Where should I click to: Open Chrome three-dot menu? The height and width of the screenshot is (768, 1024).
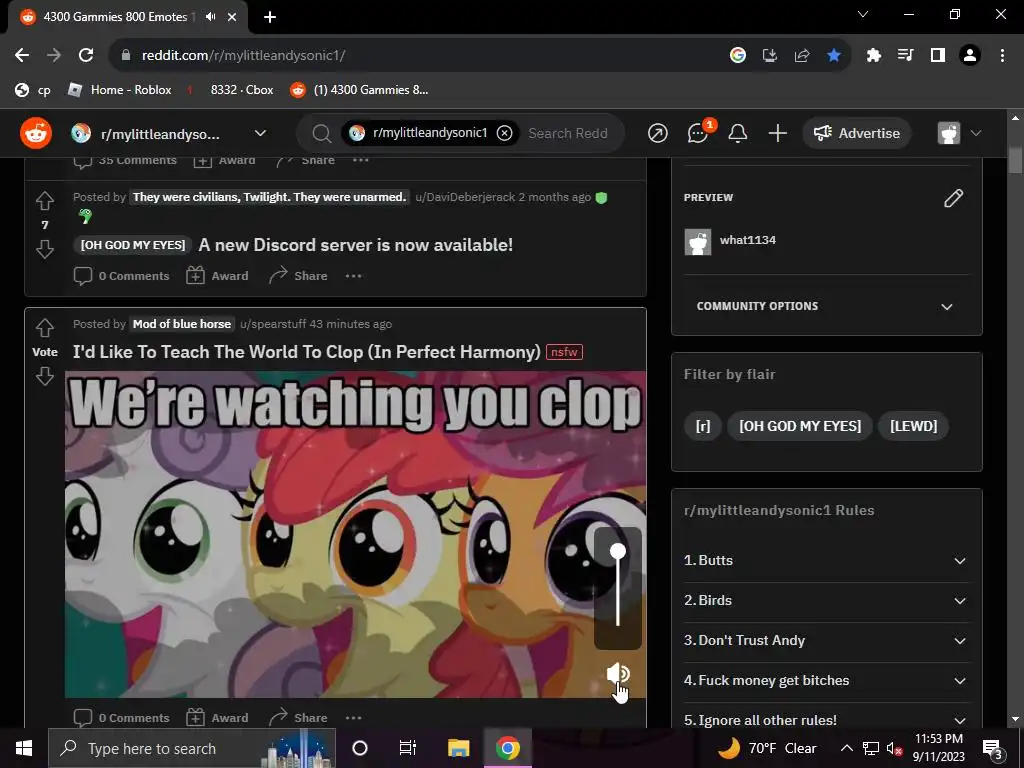(x=1002, y=56)
